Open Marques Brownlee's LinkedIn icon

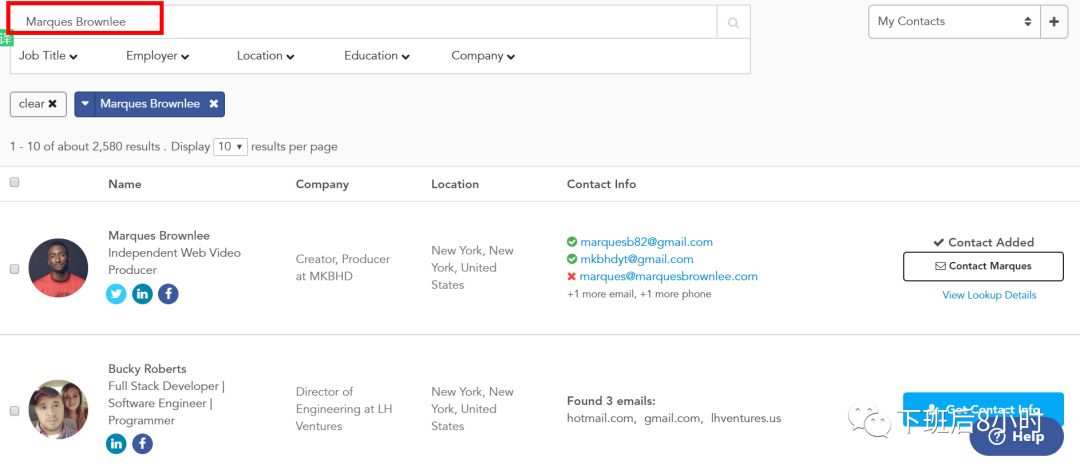pyautogui.click(x=143, y=293)
